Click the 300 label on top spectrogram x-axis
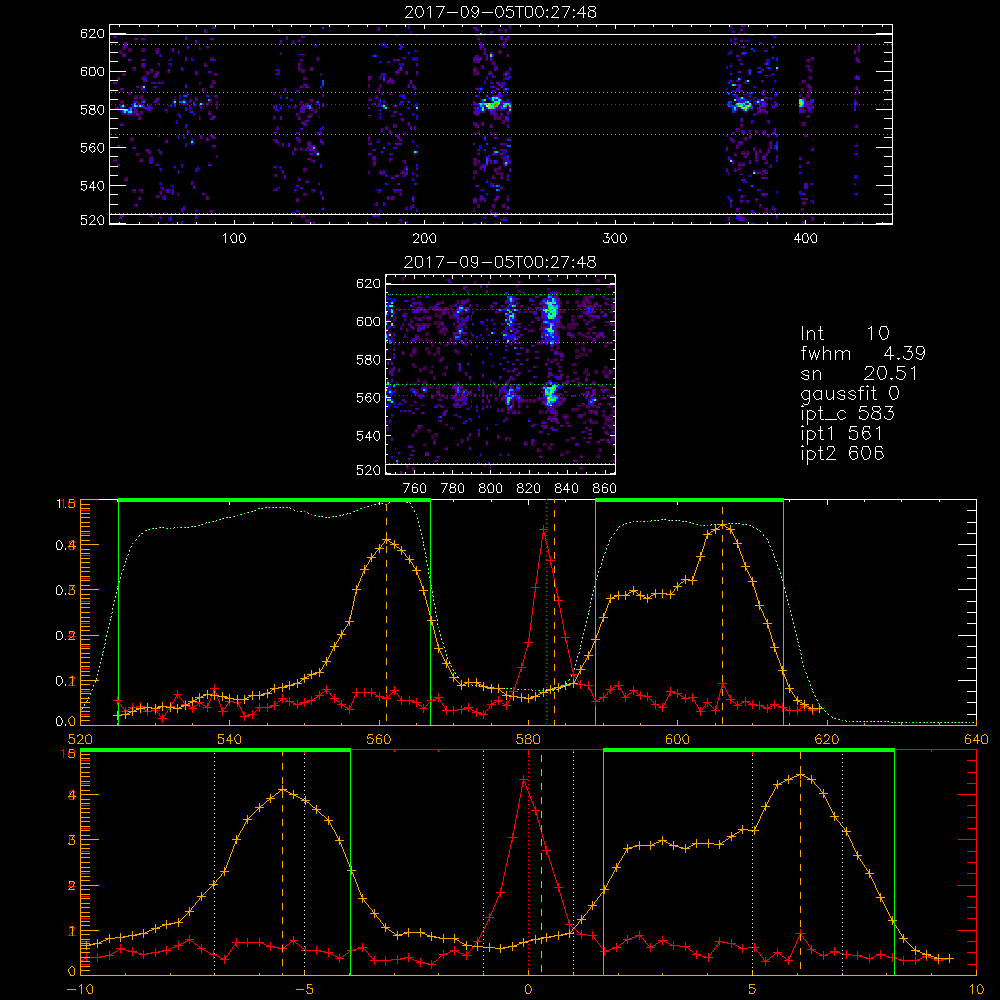The height and width of the screenshot is (1000, 1000). click(x=615, y=239)
